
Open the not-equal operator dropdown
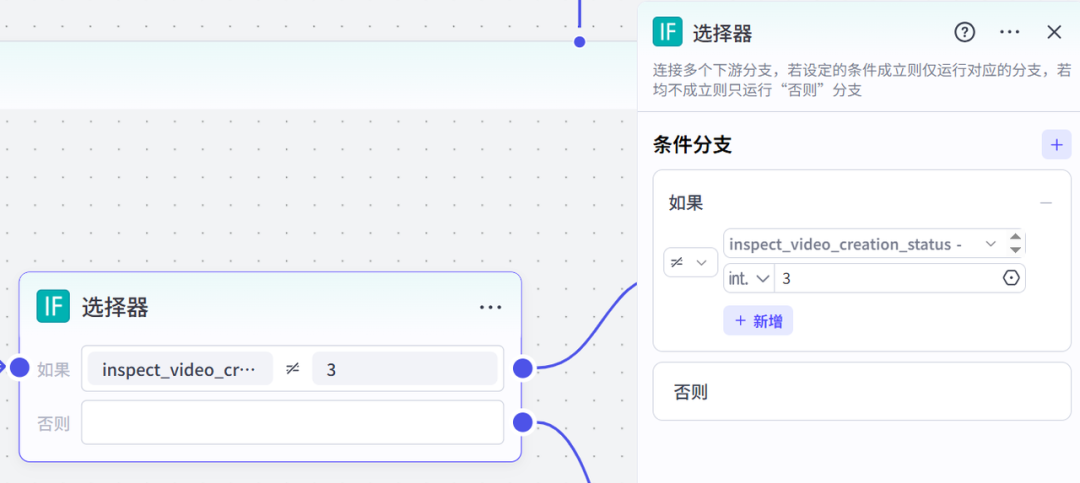point(690,262)
